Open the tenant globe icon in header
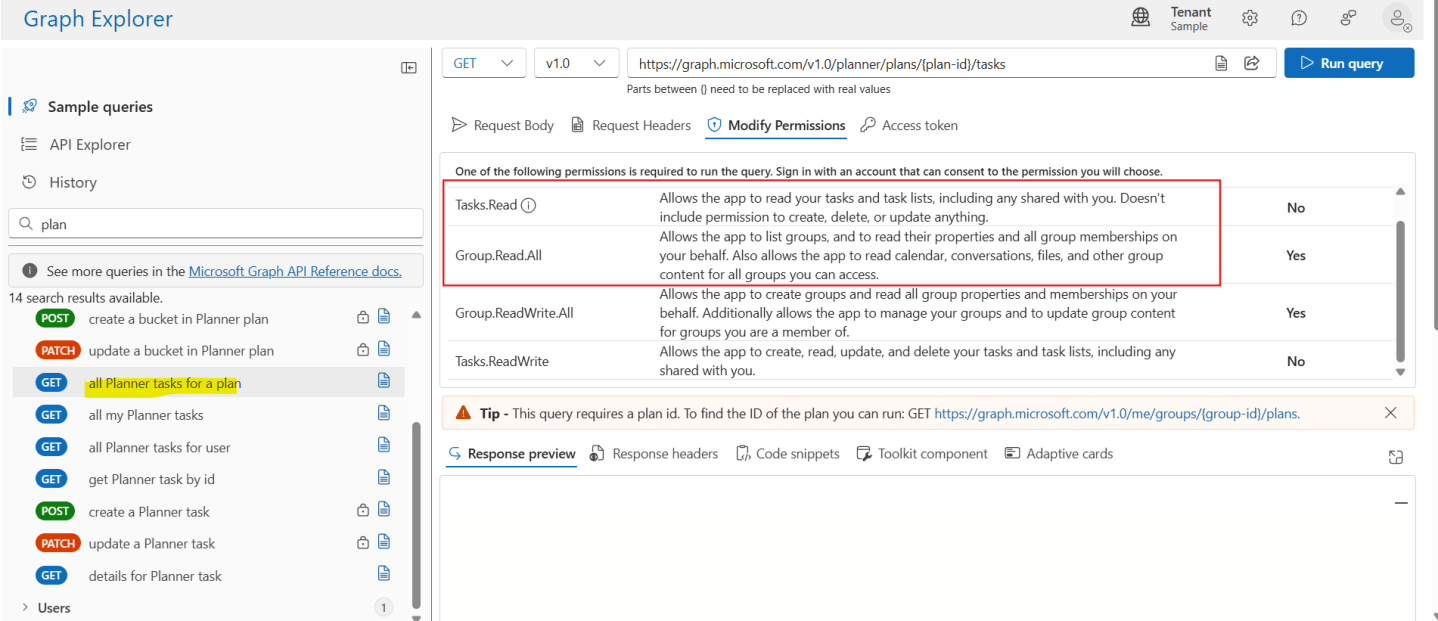This screenshot has width=1438, height=621. click(1140, 17)
